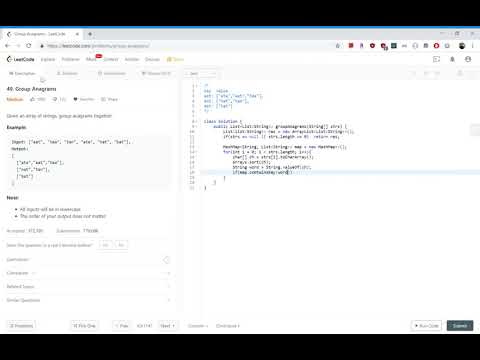Click the red circle extension icon

(436, 46)
